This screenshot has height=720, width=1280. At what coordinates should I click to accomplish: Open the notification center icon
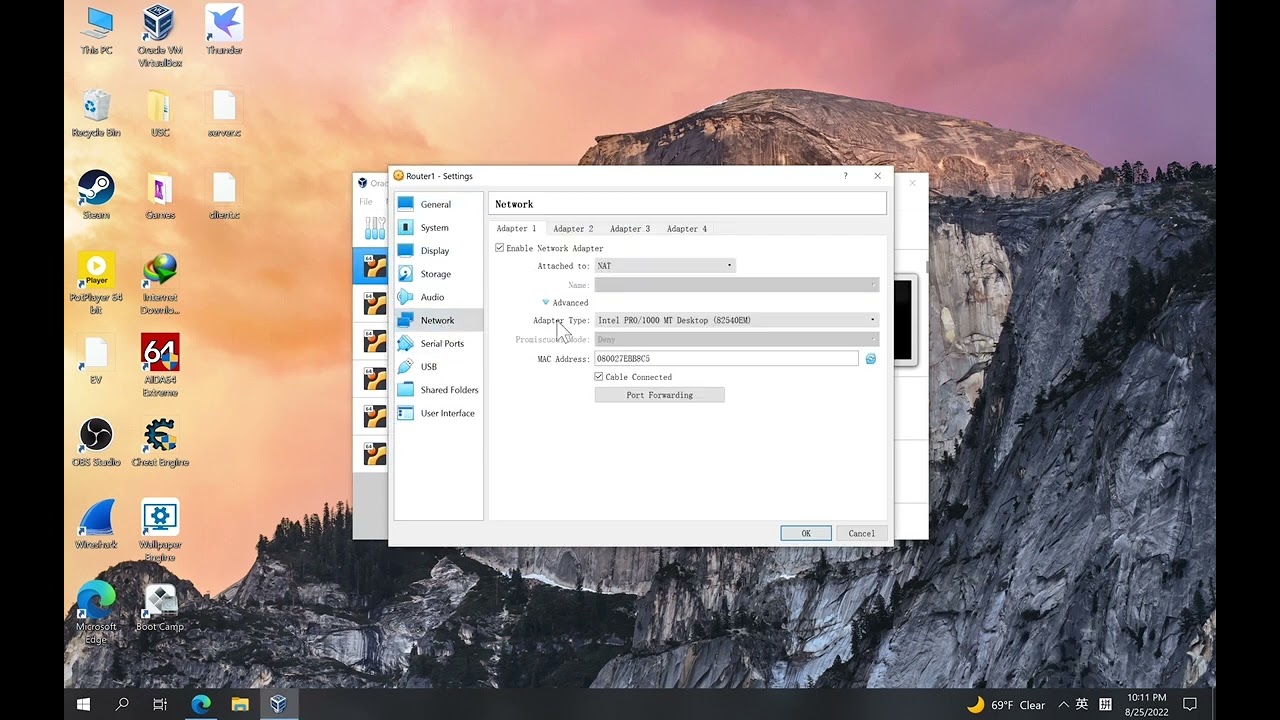click(1190, 704)
